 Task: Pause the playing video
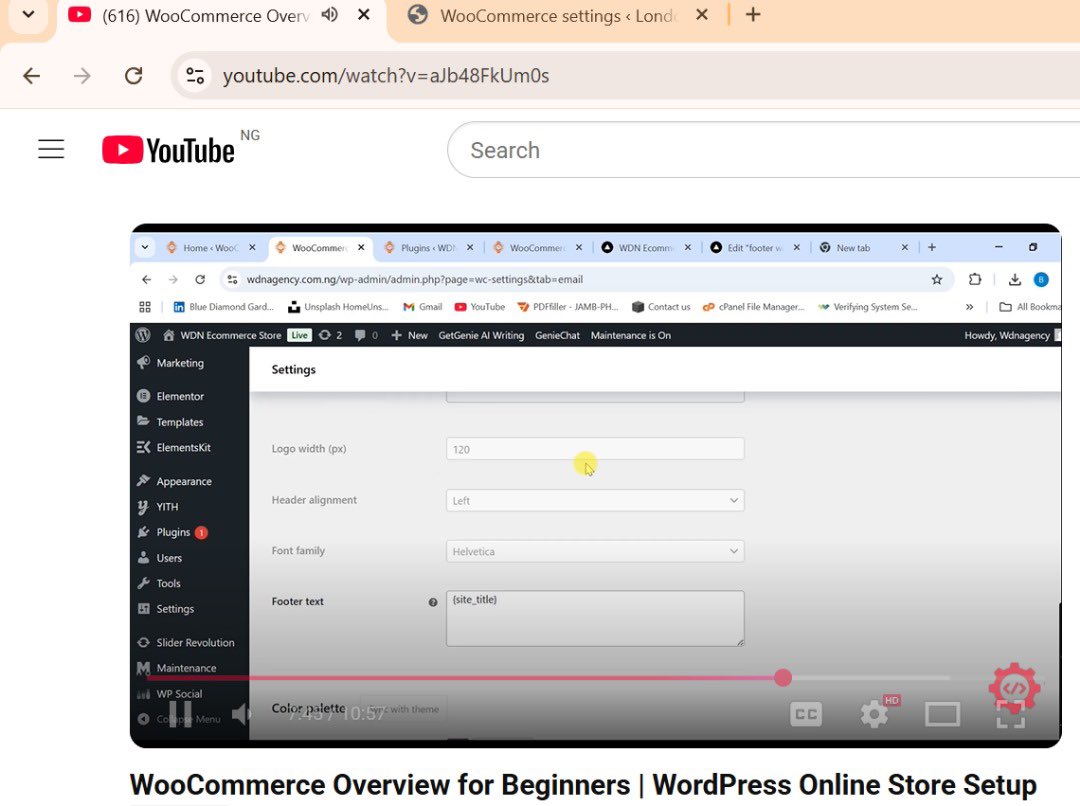(x=180, y=714)
